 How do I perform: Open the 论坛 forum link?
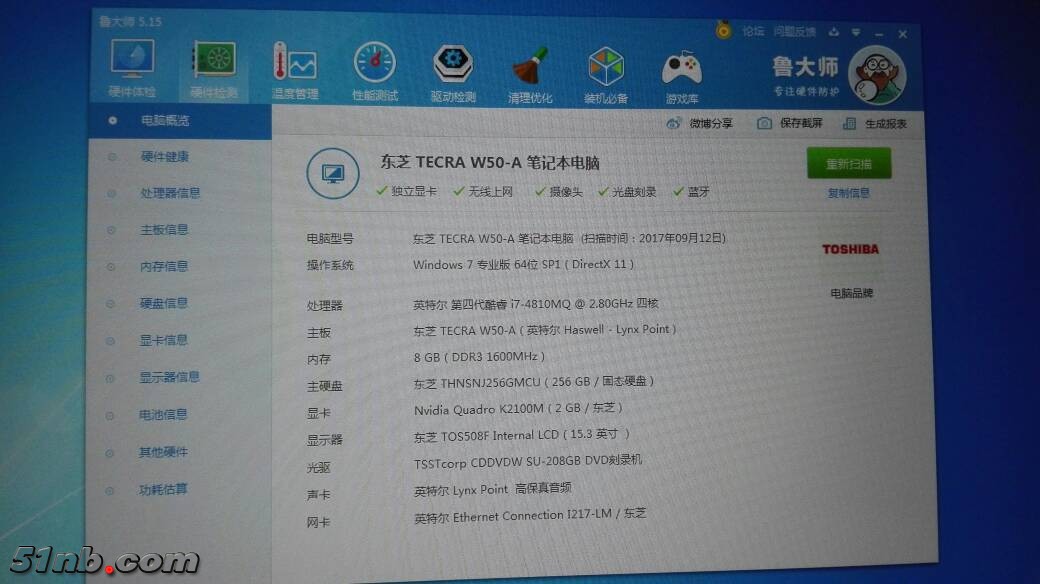tap(753, 31)
